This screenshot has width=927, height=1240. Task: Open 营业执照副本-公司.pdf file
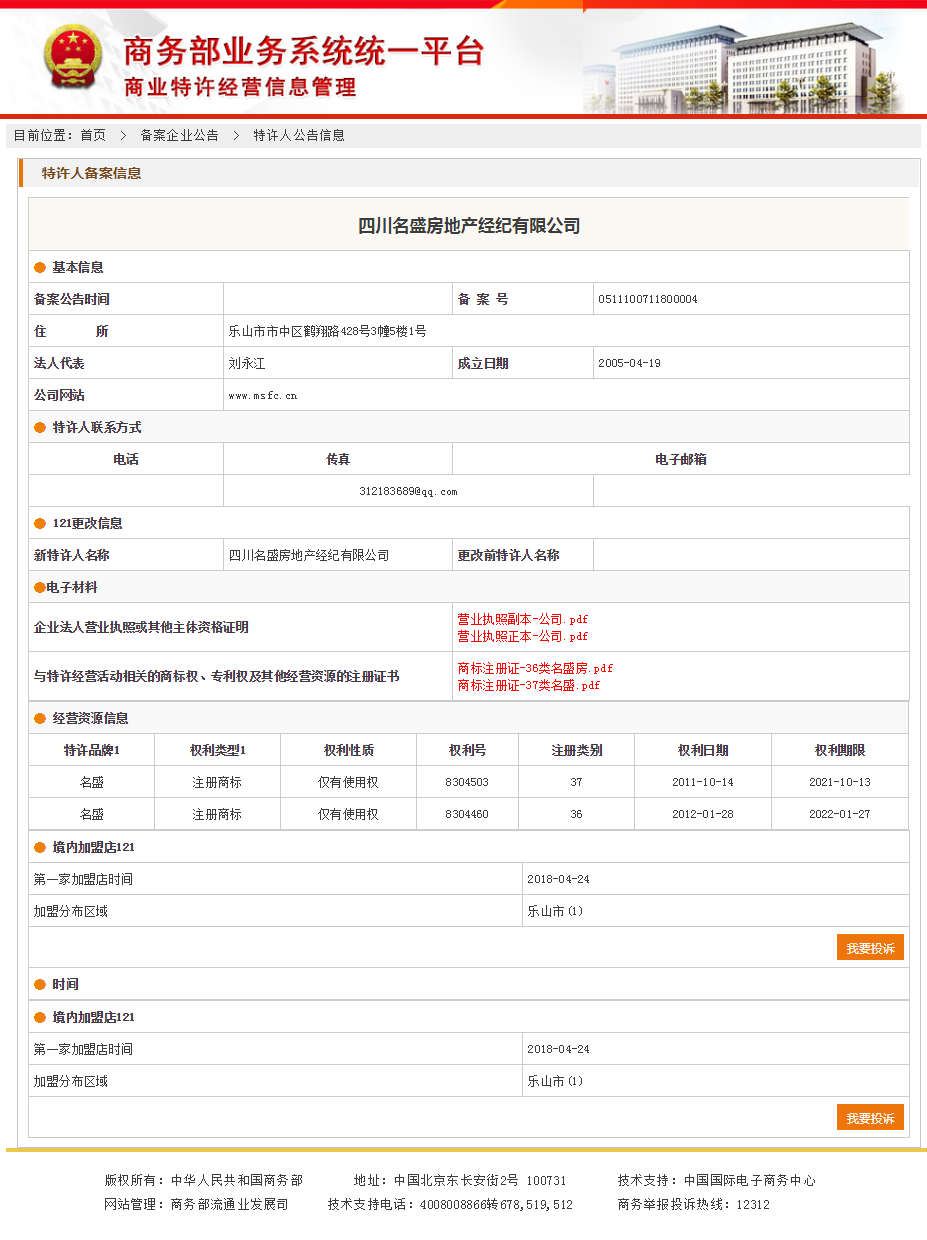[x=523, y=619]
